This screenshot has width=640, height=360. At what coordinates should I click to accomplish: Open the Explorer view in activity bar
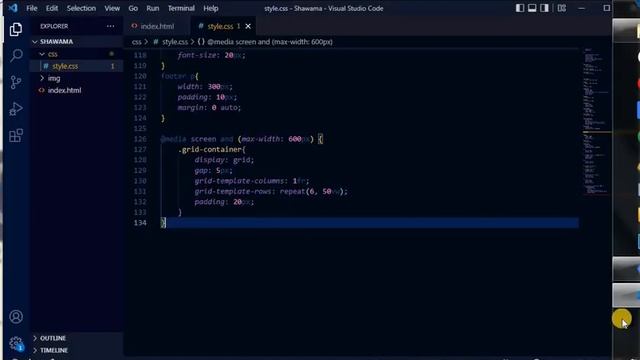pos(16,29)
